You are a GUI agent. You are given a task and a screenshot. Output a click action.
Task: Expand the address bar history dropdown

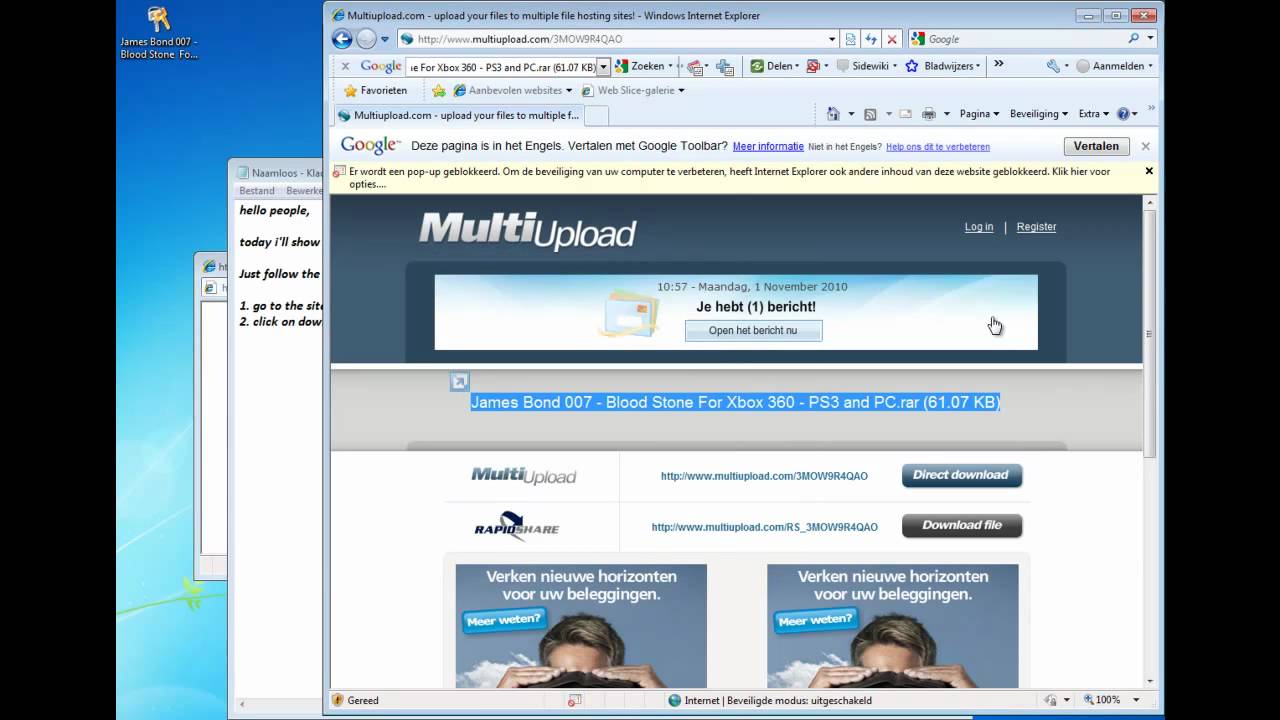coord(832,39)
